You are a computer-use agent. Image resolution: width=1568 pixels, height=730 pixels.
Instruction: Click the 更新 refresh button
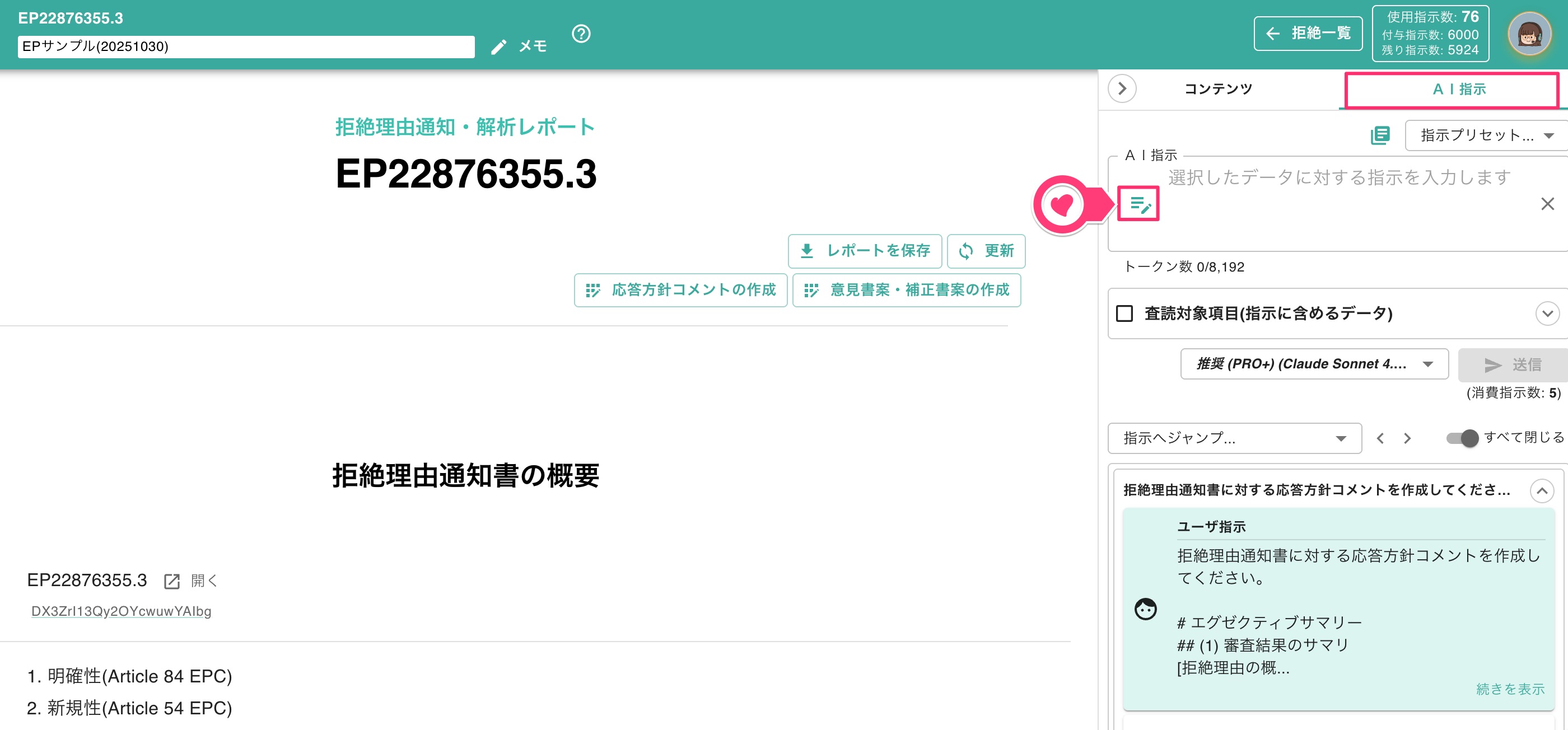tap(986, 251)
